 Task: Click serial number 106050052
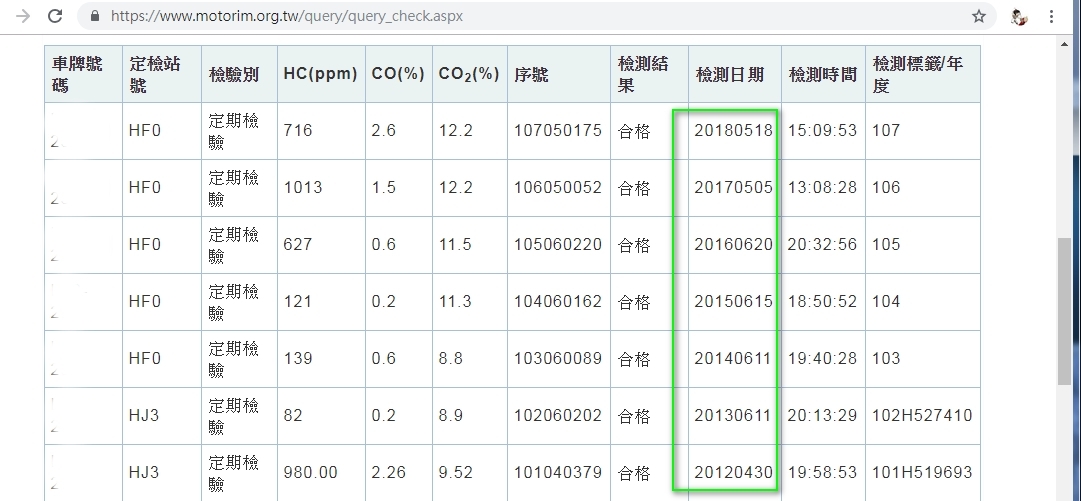(558, 187)
